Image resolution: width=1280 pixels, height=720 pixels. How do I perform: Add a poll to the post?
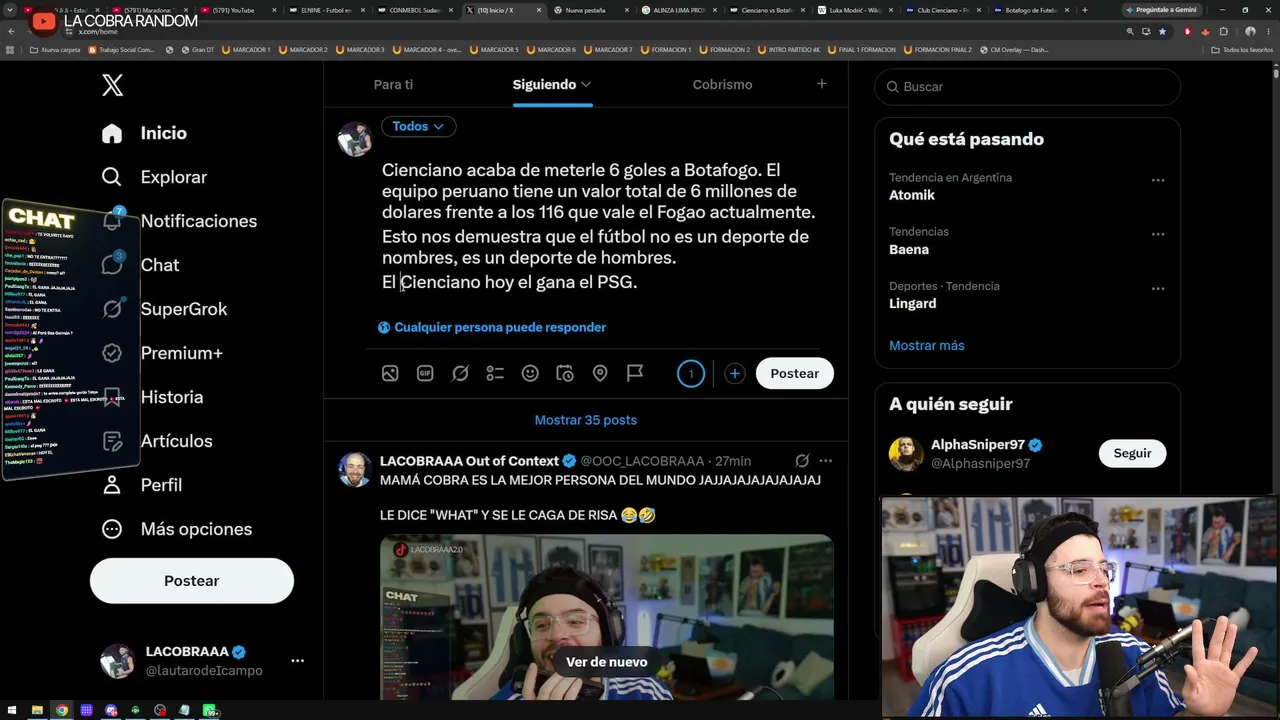495,373
